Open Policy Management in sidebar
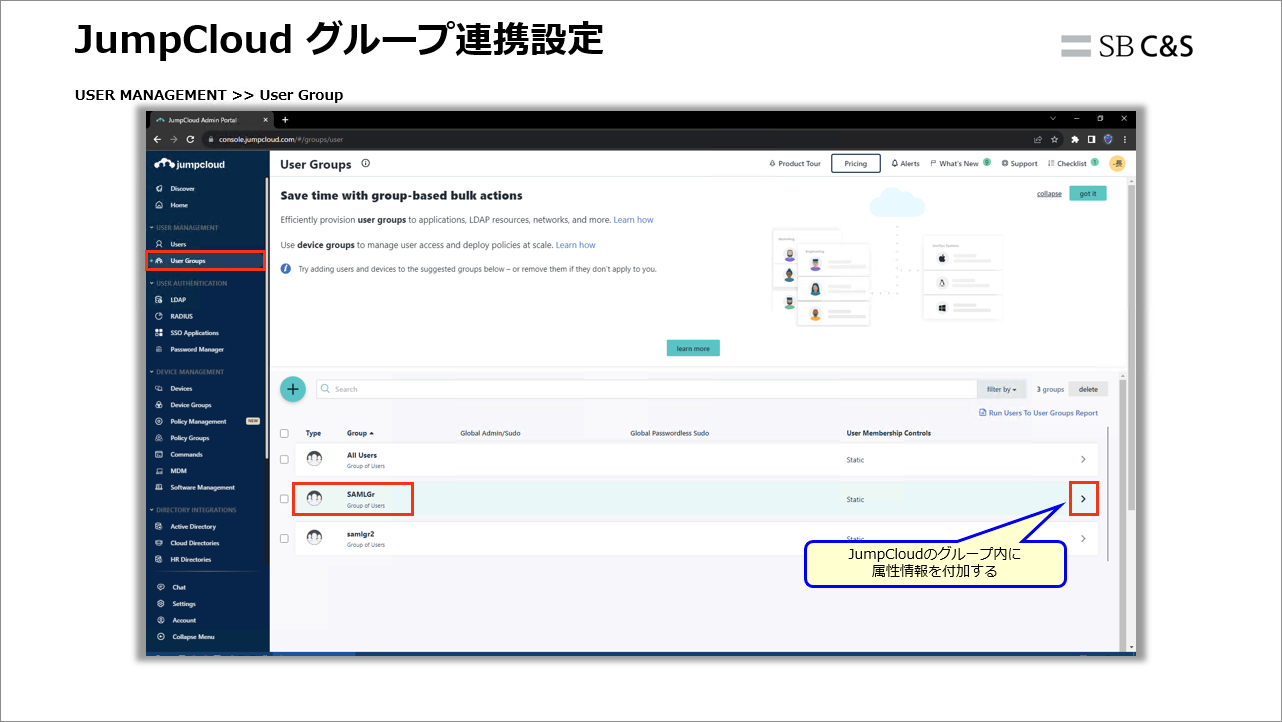This screenshot has width=1282, height=722. coord(198,421)
